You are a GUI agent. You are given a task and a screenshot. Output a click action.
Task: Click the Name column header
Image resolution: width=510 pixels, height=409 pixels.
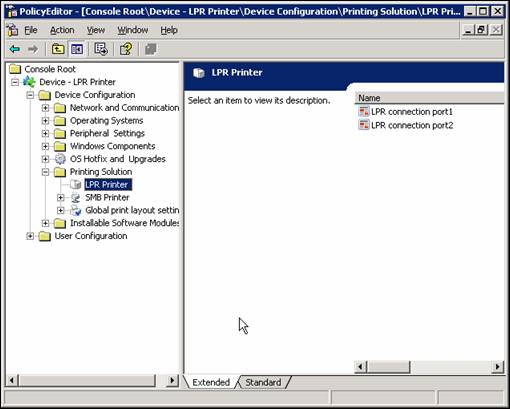point(429,98)
